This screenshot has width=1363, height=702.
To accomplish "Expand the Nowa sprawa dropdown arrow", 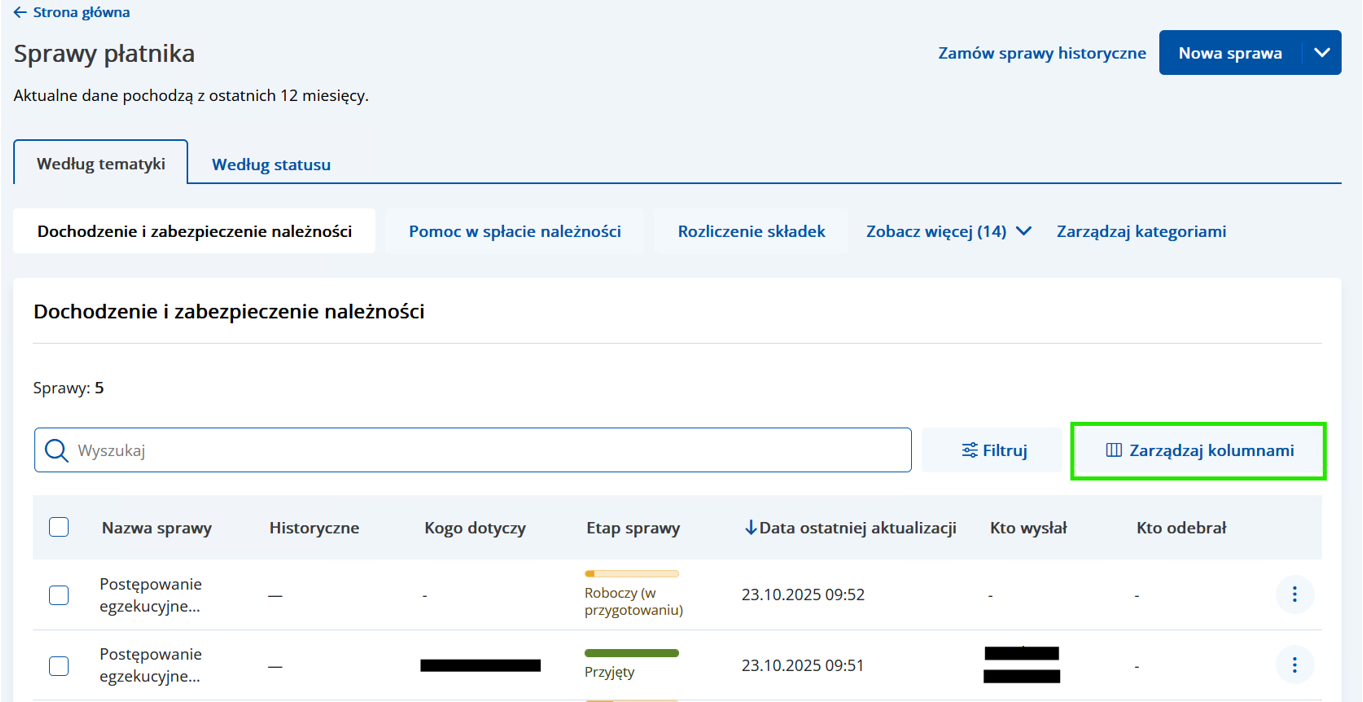I will 1321,53.
